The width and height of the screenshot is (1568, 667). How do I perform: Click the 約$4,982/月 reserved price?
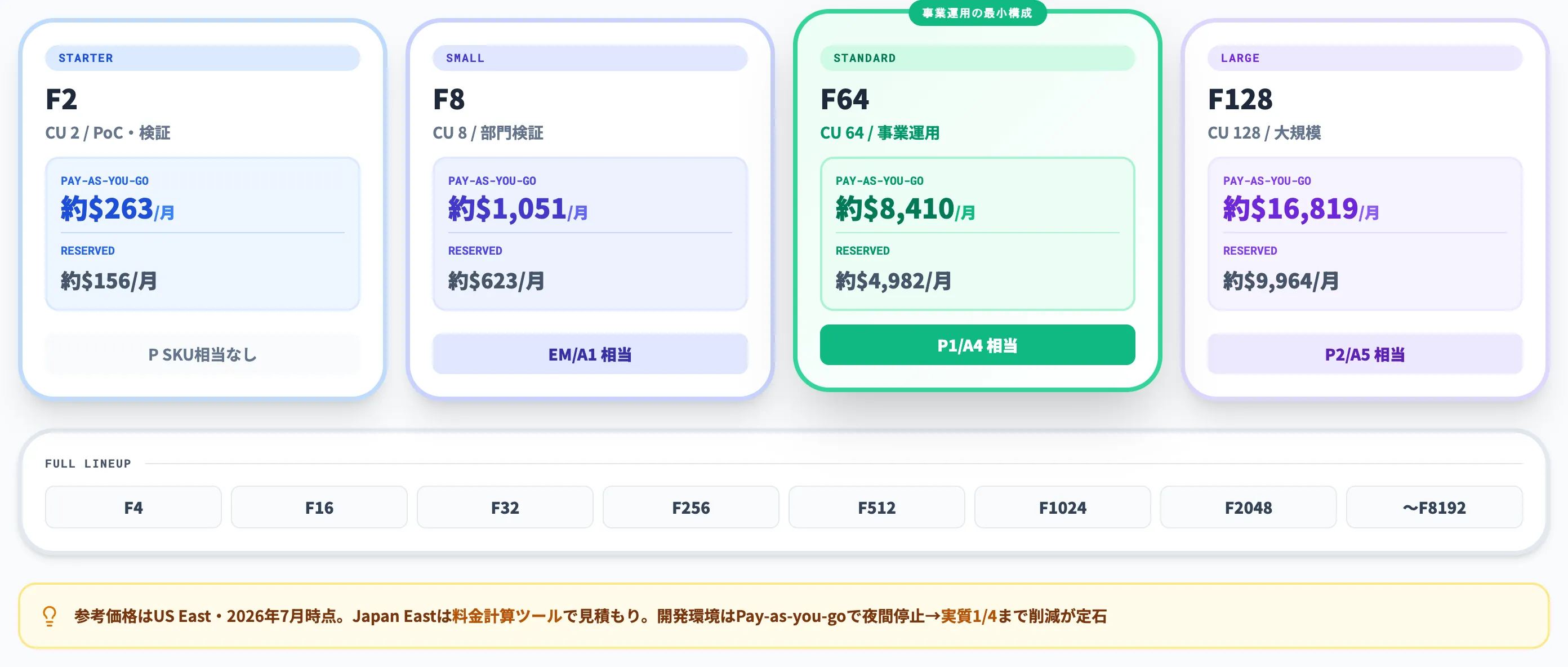pos(893,281)
